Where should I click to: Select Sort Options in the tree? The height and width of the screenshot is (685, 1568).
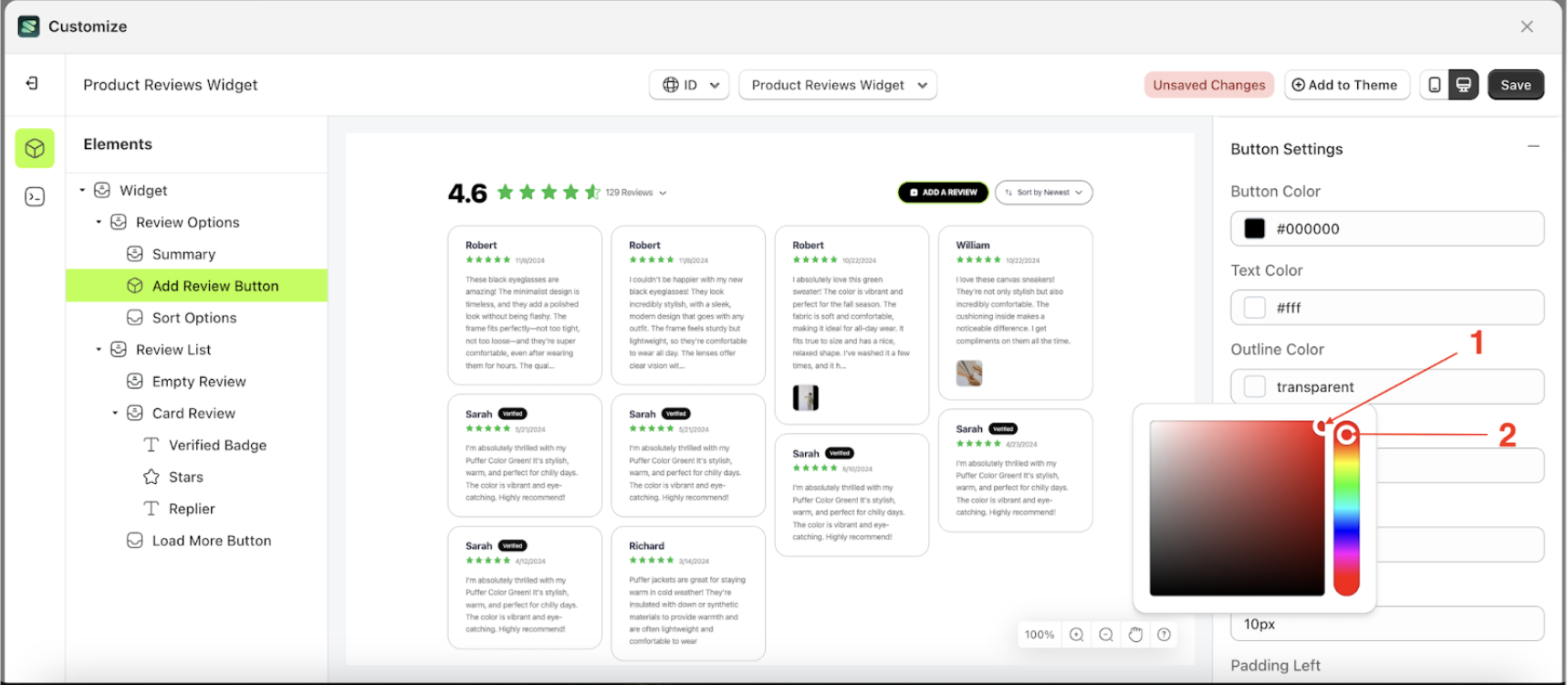coord(196,317)
